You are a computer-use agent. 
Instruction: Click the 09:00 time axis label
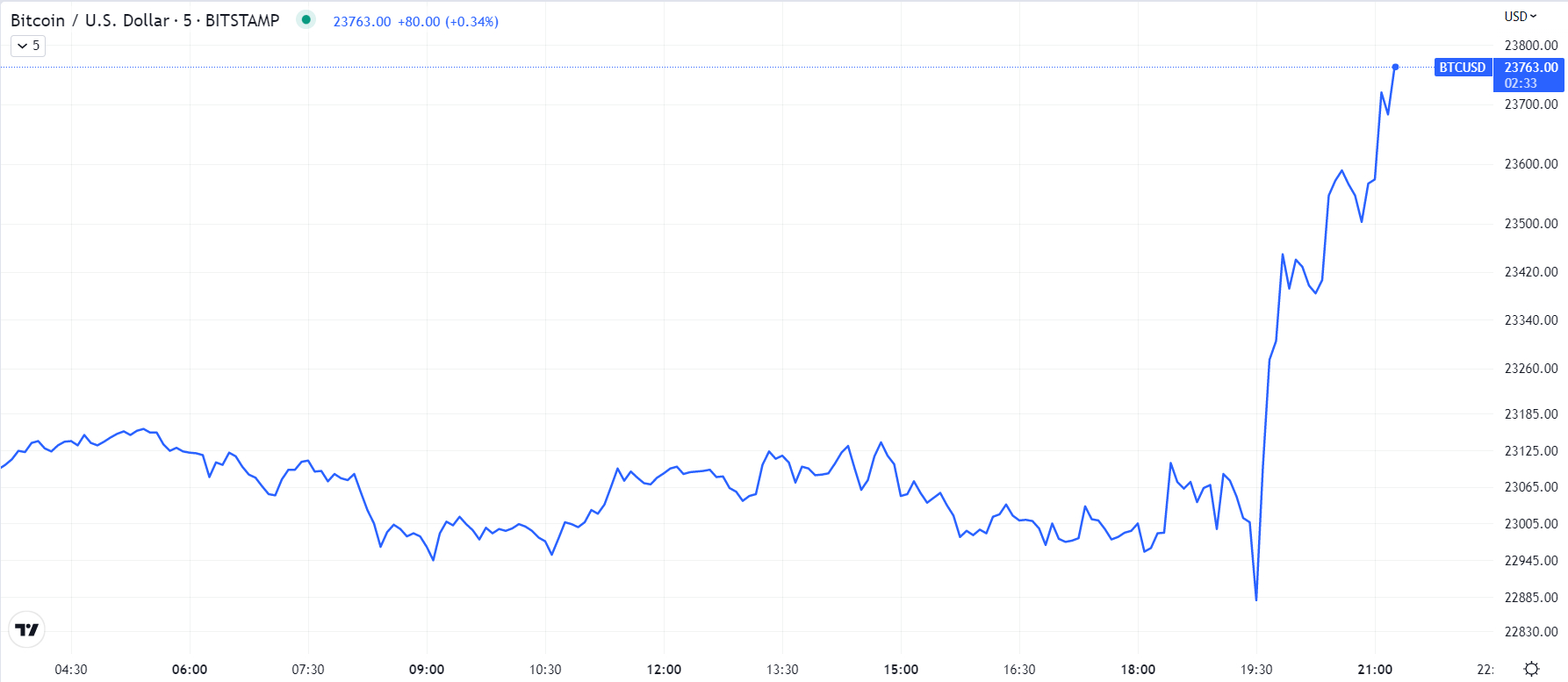(x=427, y=670)
